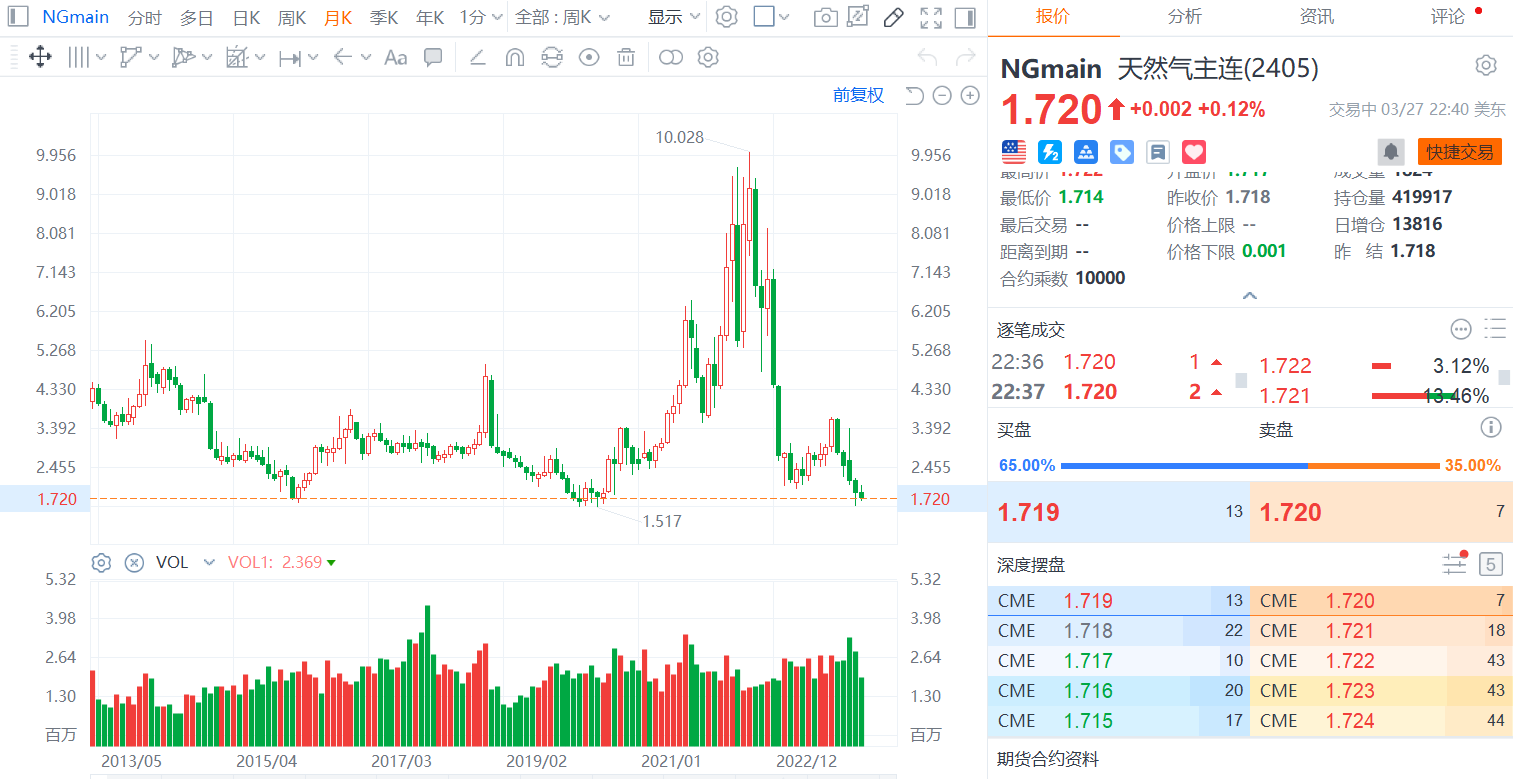Toggle the magnet snap mode
The image size is (1514, 779).
coord(514,57)
